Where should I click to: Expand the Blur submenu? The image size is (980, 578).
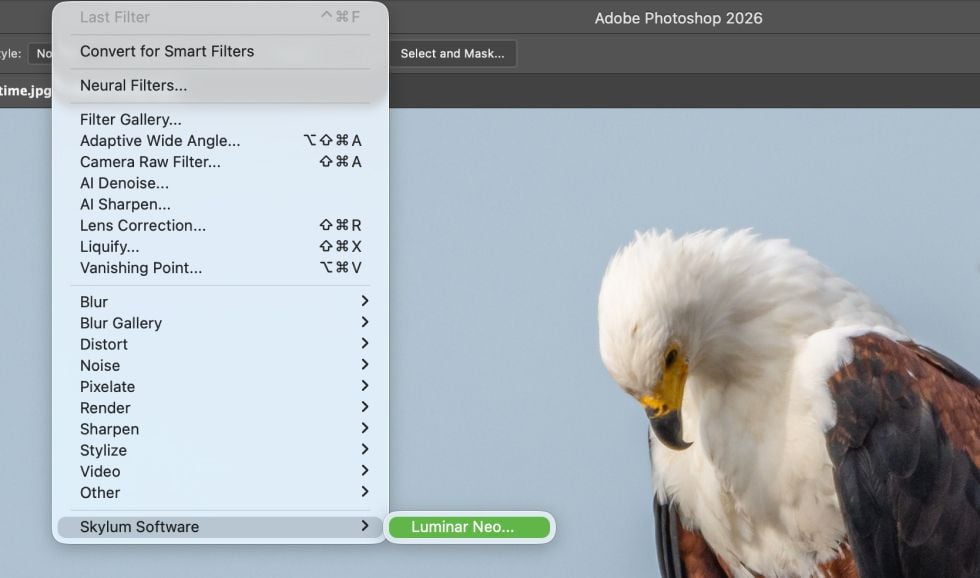tap(220, 302)
